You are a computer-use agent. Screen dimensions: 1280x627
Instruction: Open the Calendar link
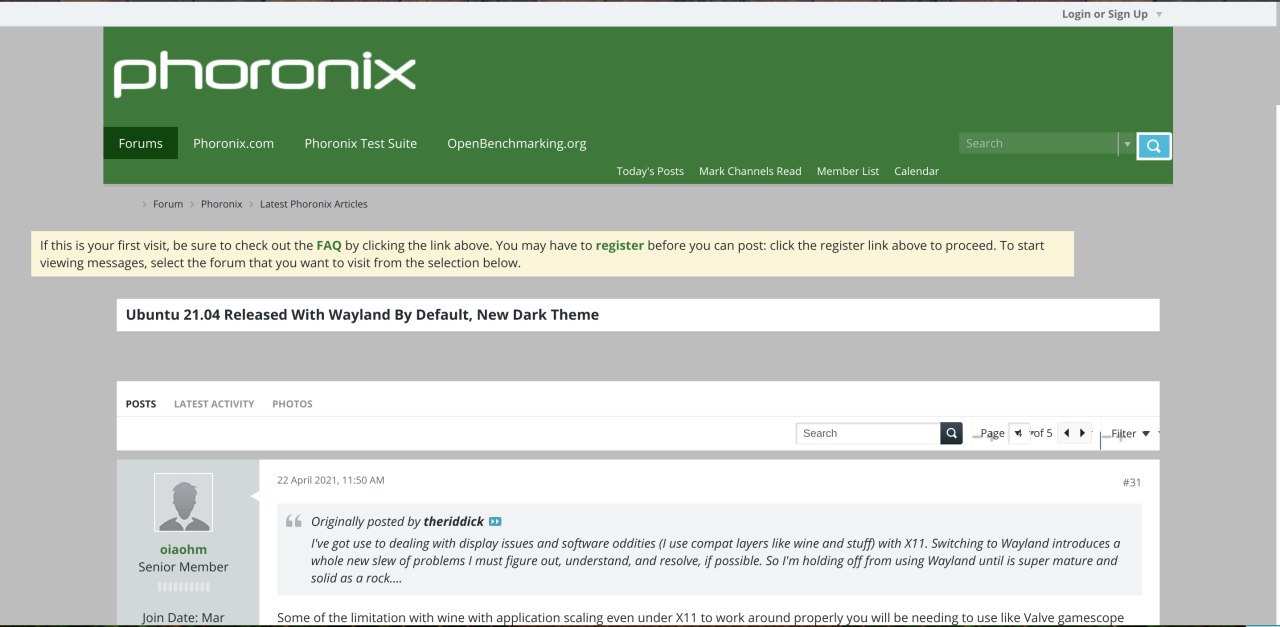pyautogui.click(x=916, y=171)
